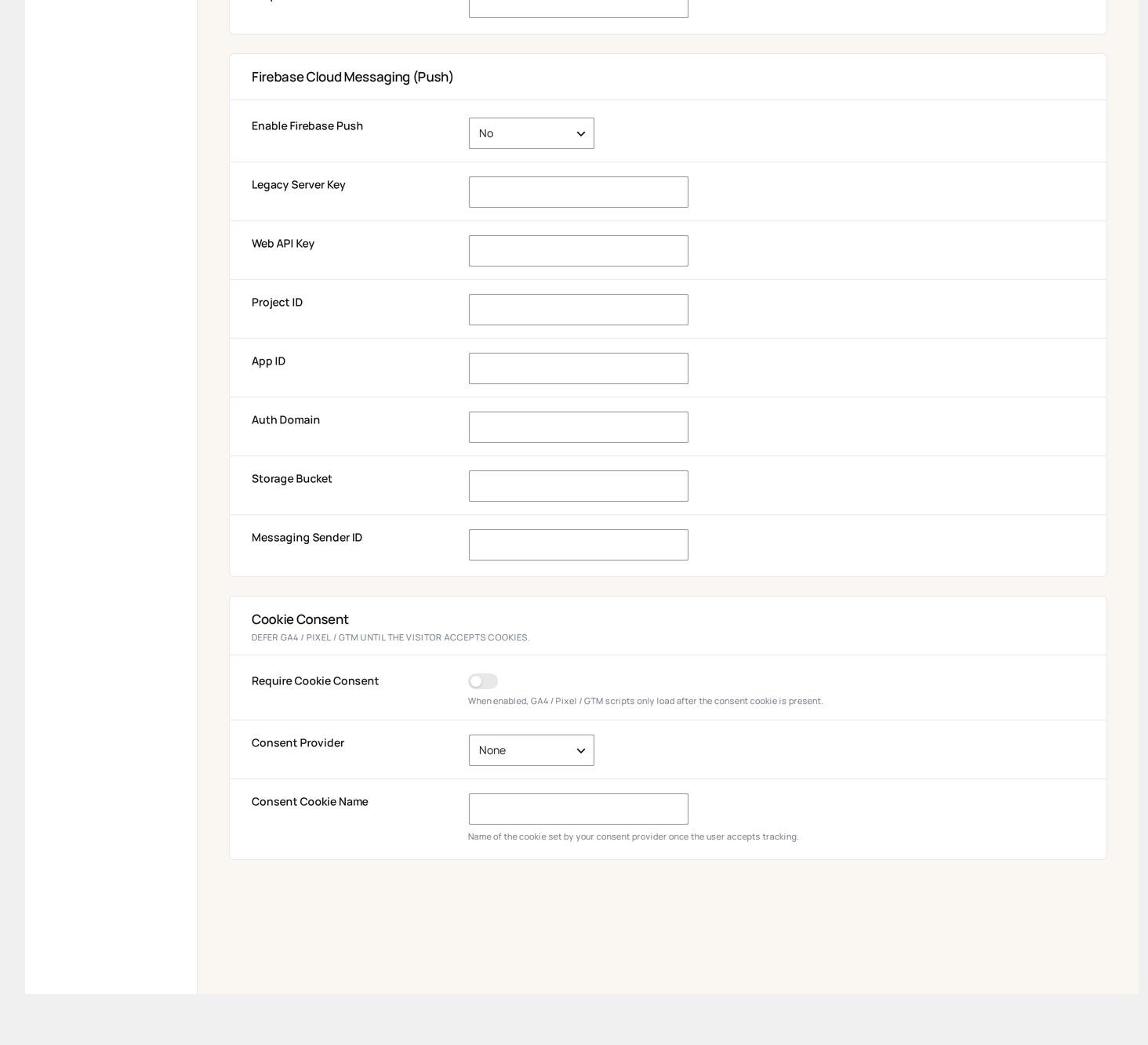This screenshot has width=1148, height=1045.
Task: Click the Storage Bucket label
Action: tap(292, 479)
